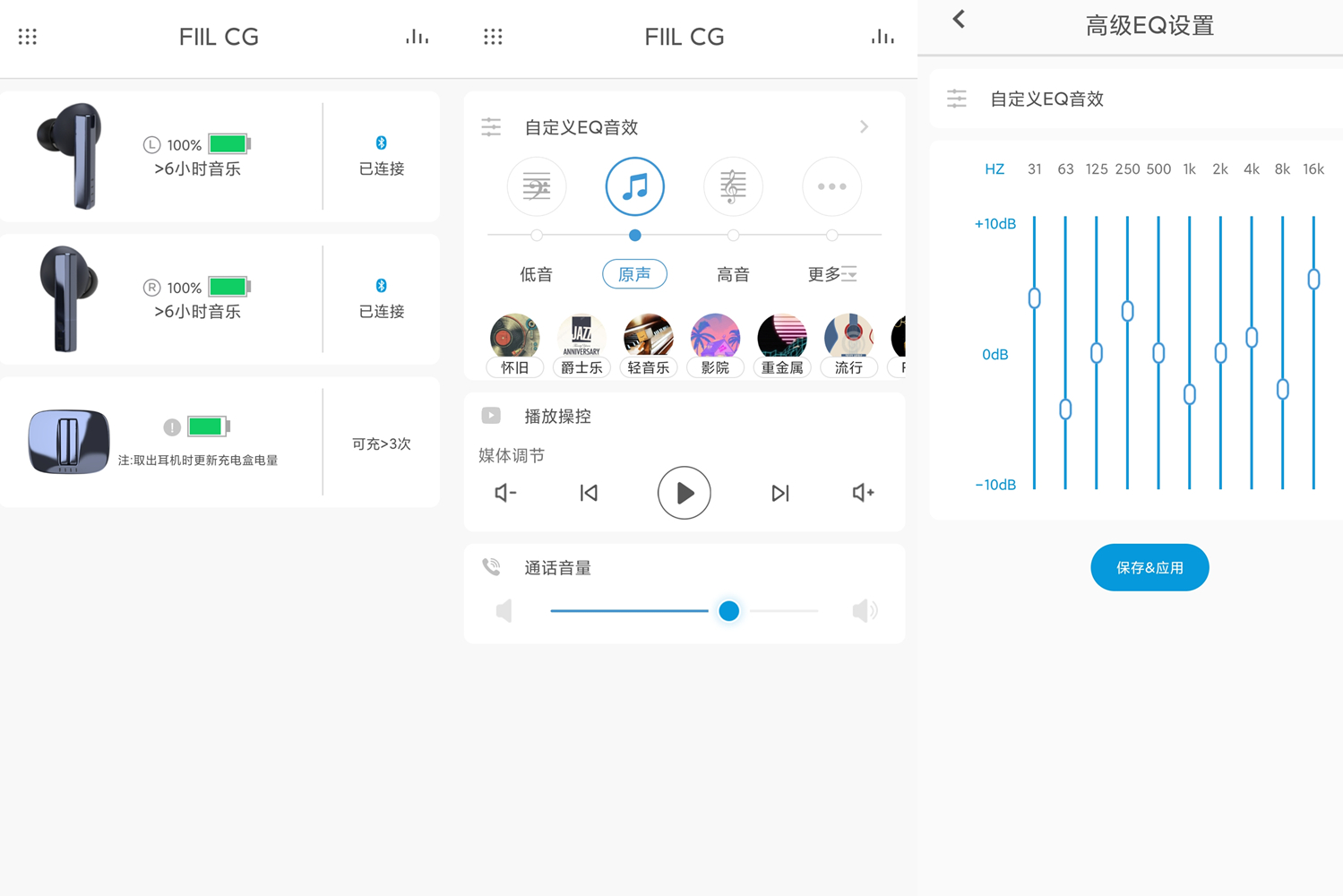Click the 8k EQ band slider handle

[1283, 390]
